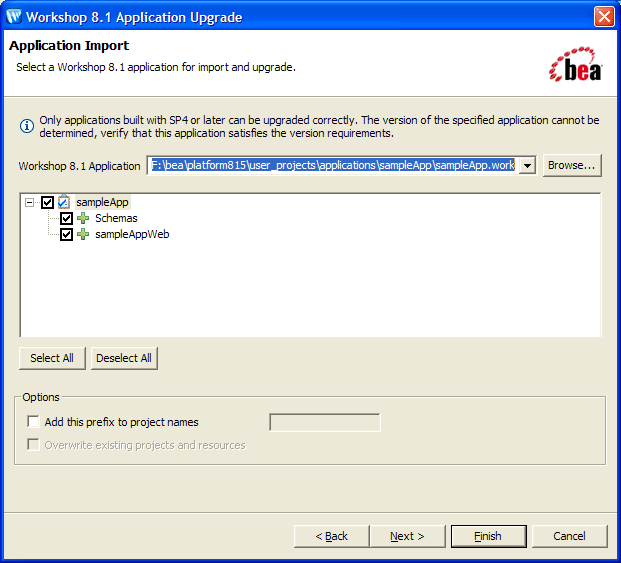The image size is (621, 563).
Task: Click Deselect All button
Action: (x=124, y=358)
